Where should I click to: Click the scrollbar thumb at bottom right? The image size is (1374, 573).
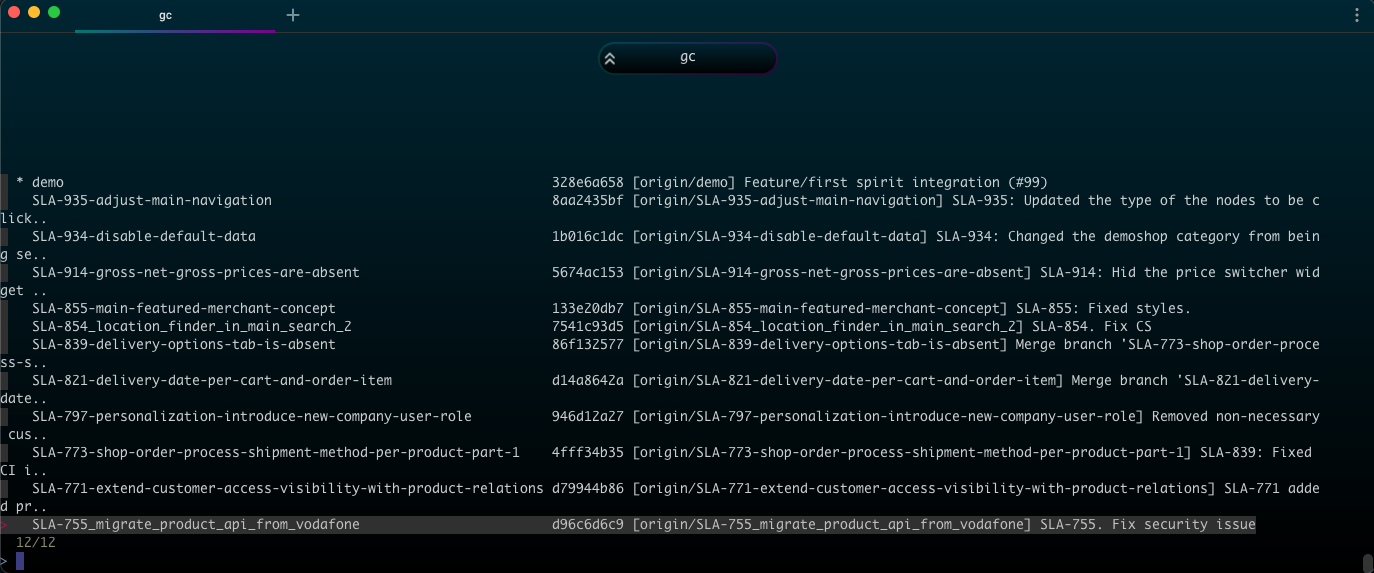pos(1368,563)
